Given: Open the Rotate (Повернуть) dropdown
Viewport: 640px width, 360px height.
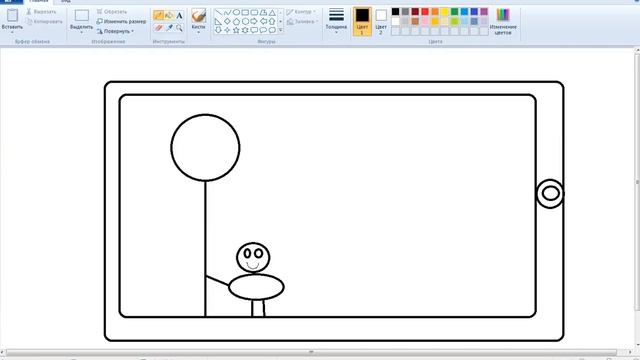Looking at the screenshot, I should [x=115, y=31].
